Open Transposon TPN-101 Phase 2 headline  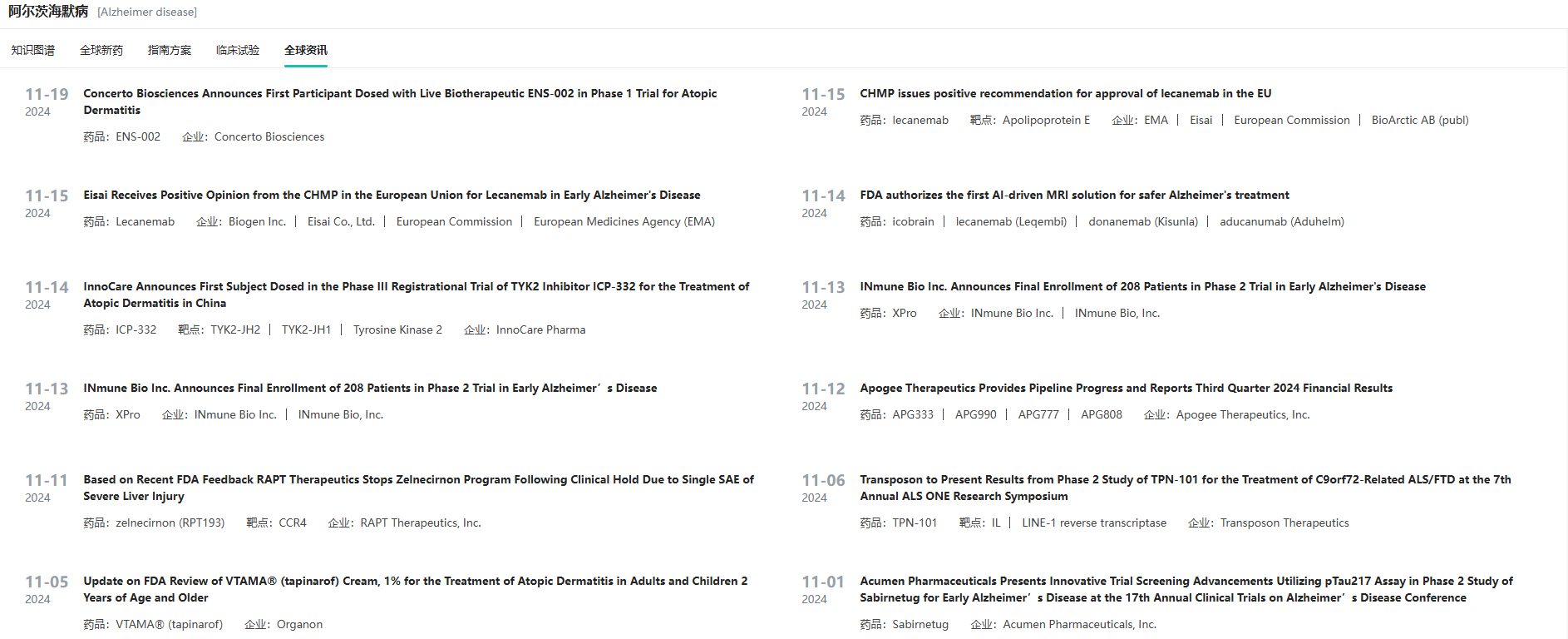pyautogui.click(x=1185, y=480)
